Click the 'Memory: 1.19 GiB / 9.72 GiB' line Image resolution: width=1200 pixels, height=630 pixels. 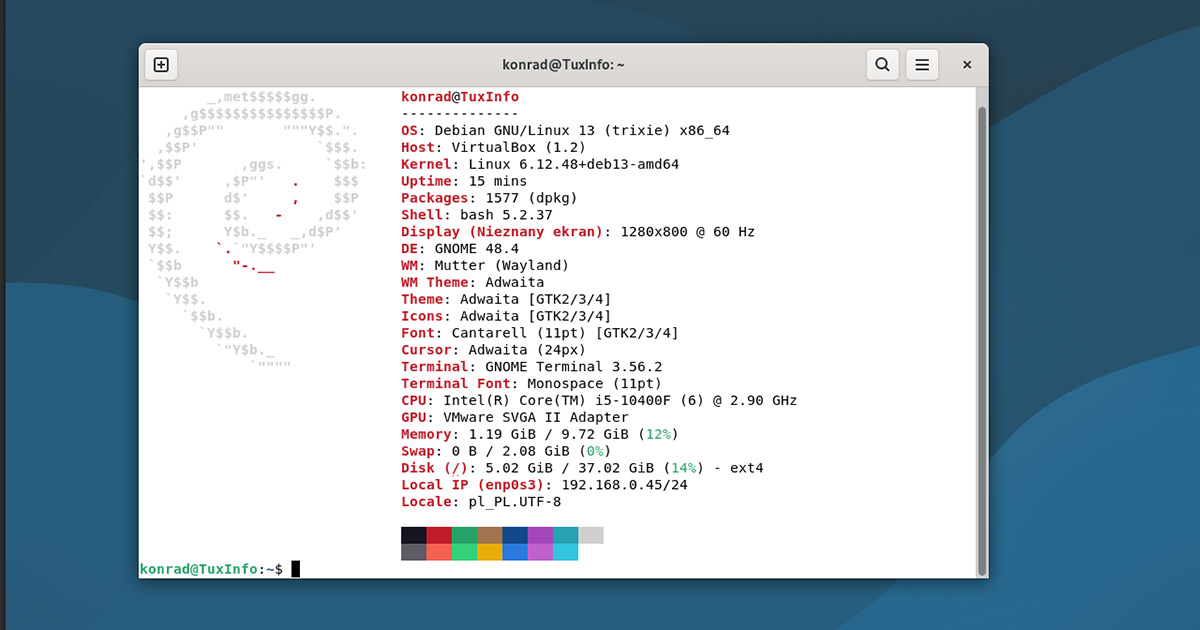coord(540,434)
